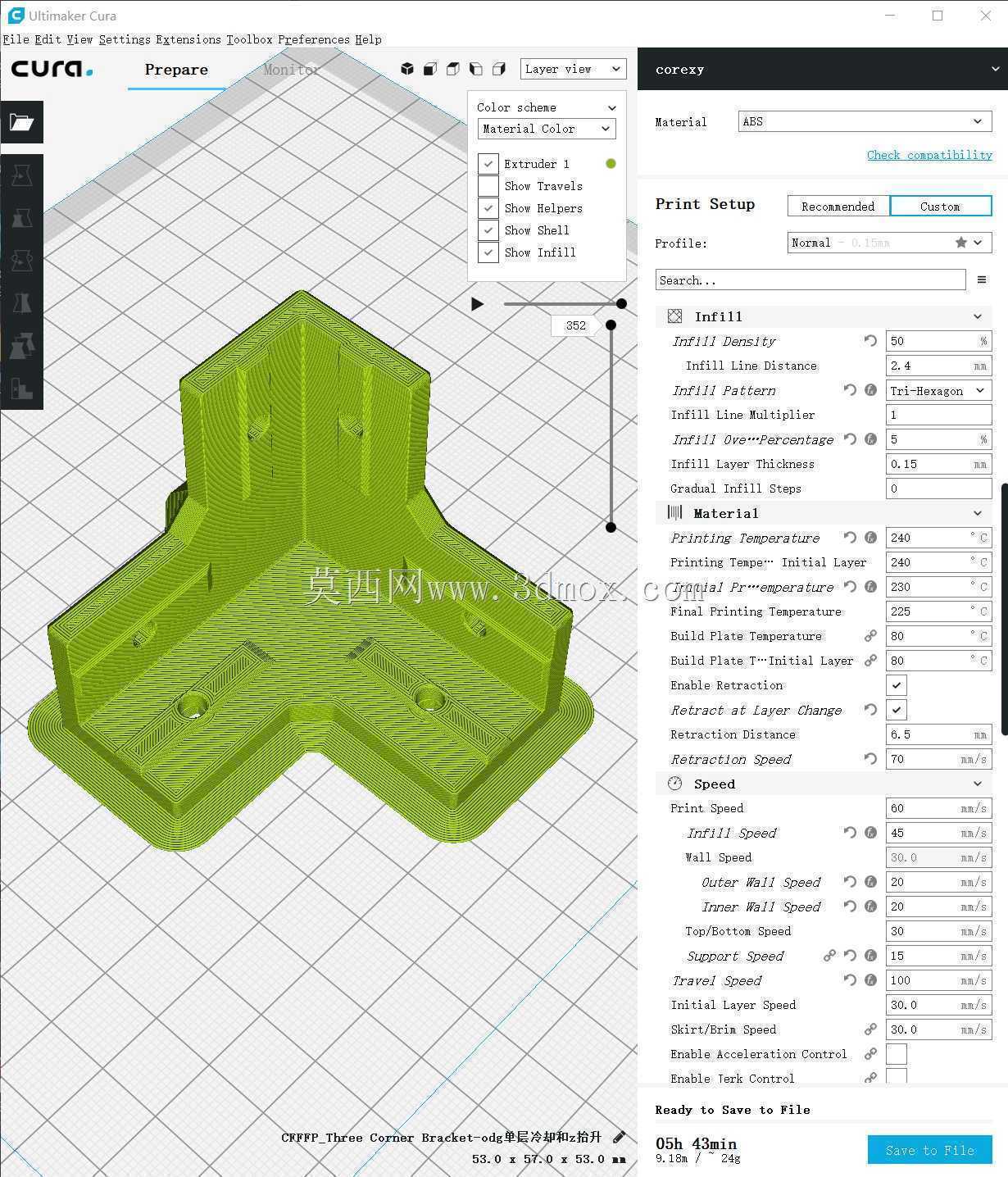Toggle the Retract at Layer Change checkbox
1008x1177 pixels.
897,710
